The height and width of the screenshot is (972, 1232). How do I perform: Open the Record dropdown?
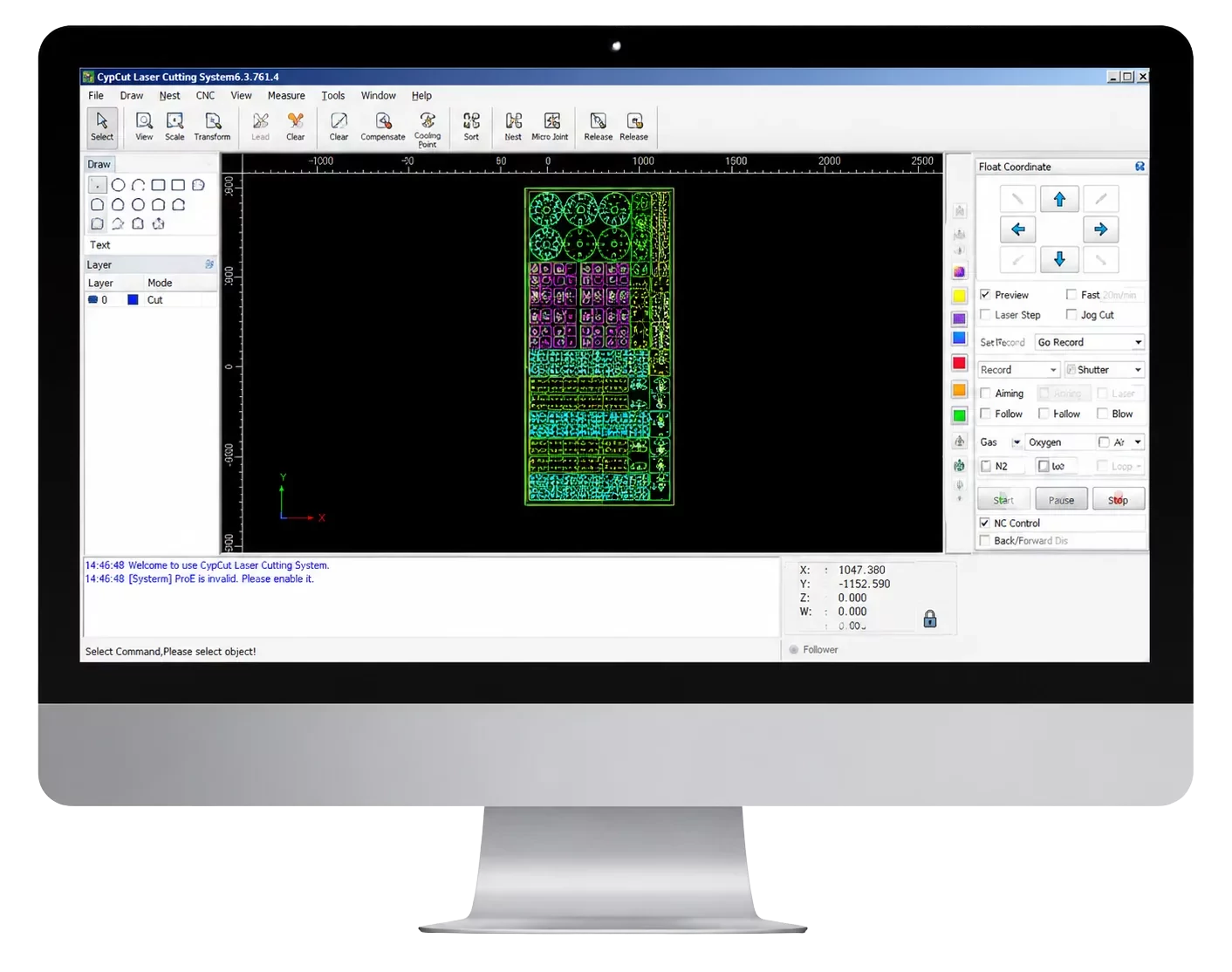click(1018, 370)
